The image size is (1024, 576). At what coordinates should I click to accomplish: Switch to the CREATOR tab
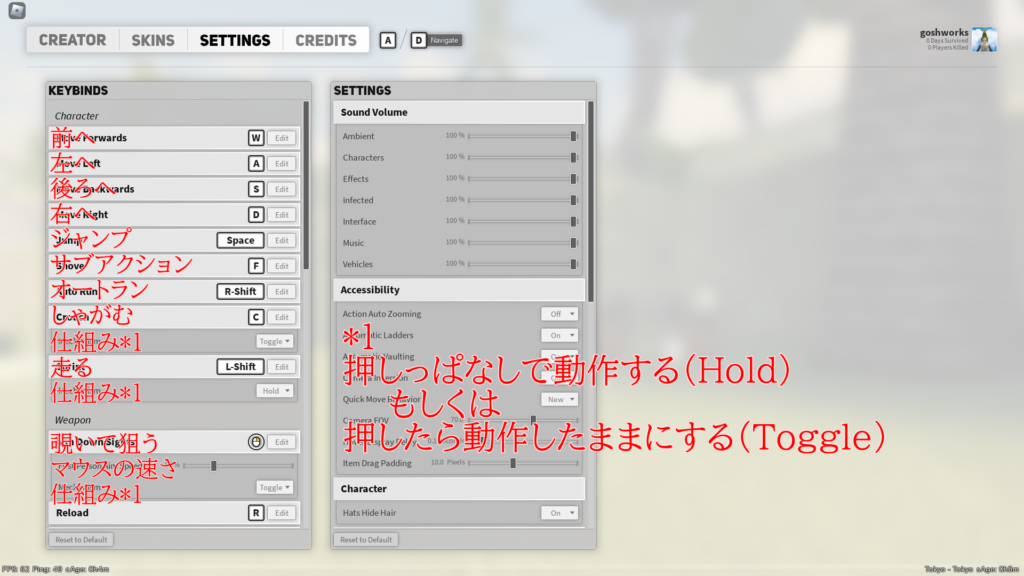[72, 40]
